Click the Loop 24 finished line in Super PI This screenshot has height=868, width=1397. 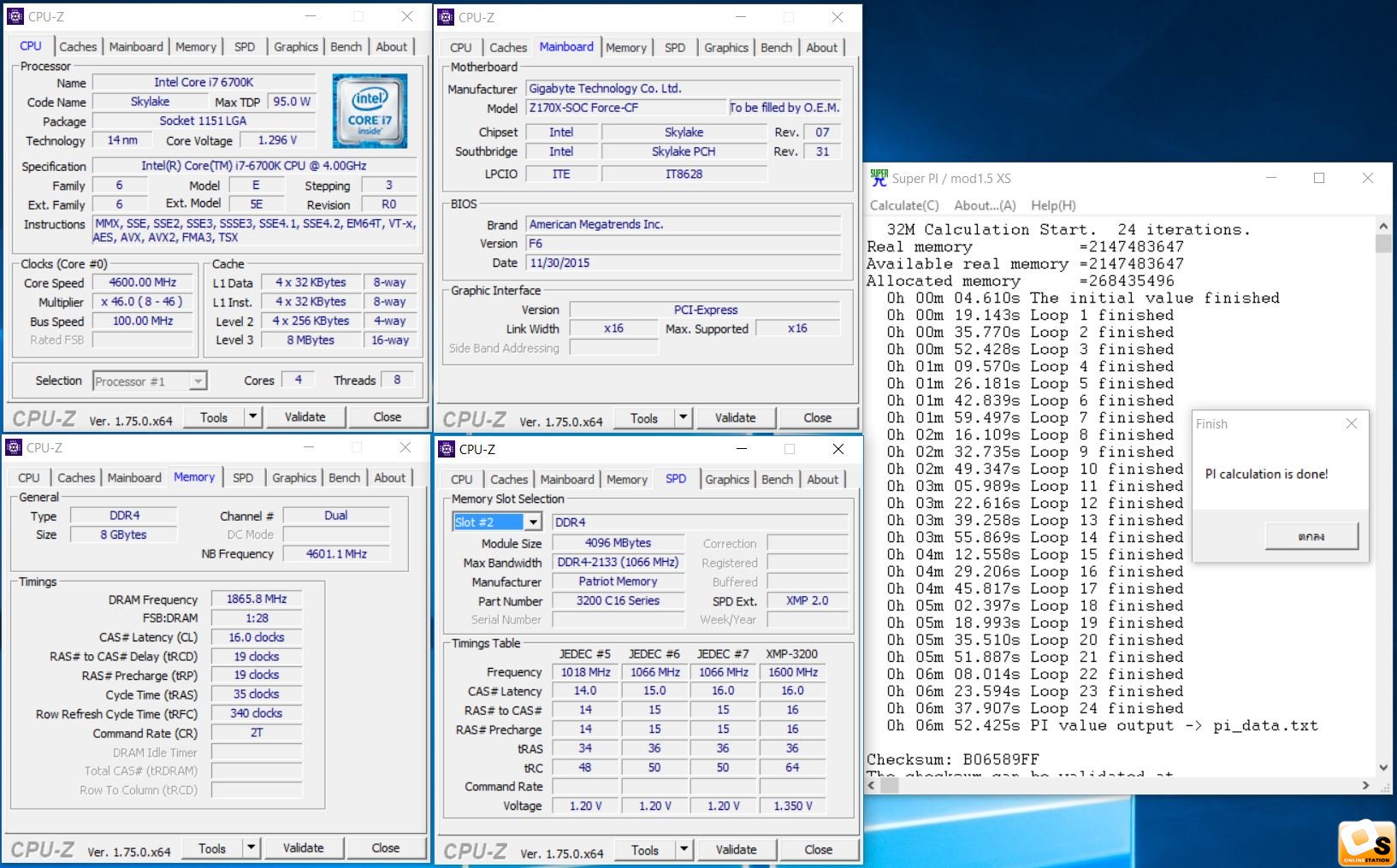point(1035,708)
